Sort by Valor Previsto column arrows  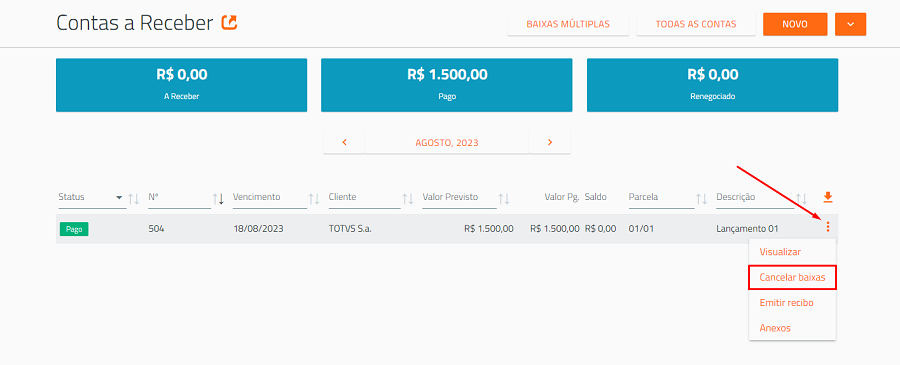(504, 199)
